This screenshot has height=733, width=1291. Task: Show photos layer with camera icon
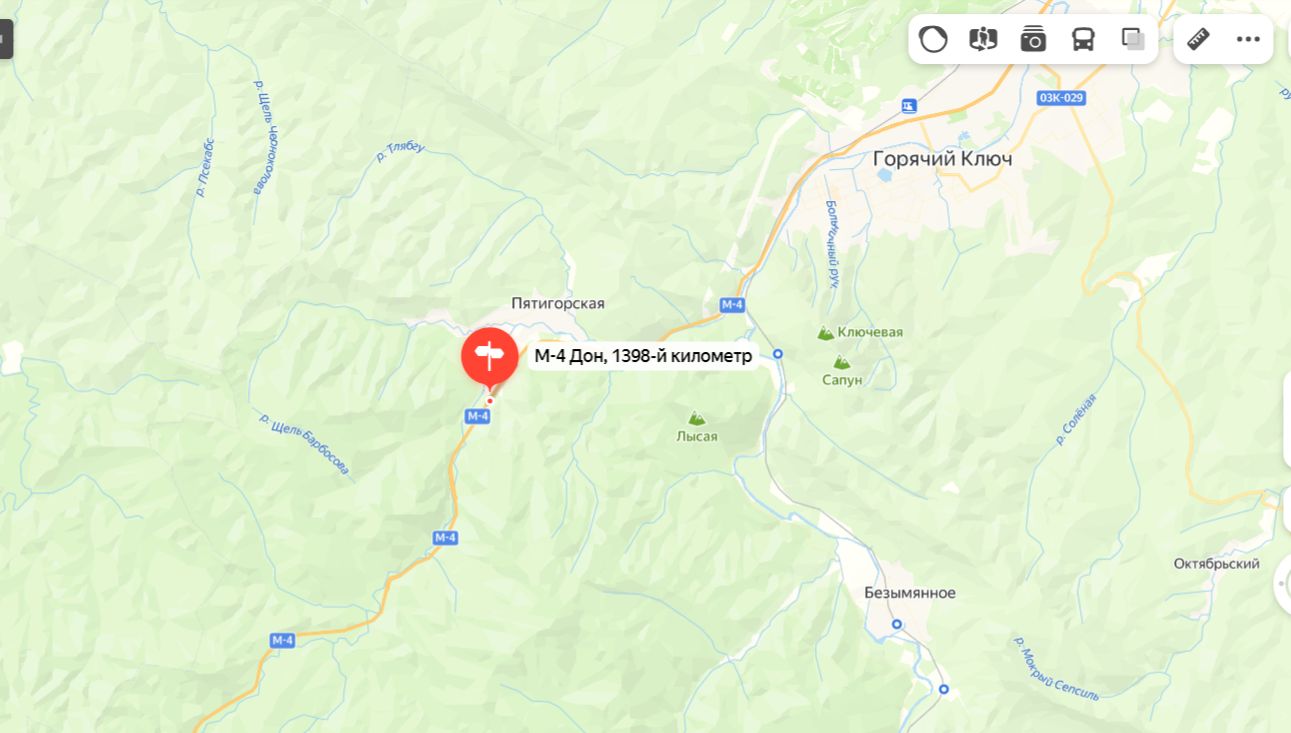coord(1033,39)
